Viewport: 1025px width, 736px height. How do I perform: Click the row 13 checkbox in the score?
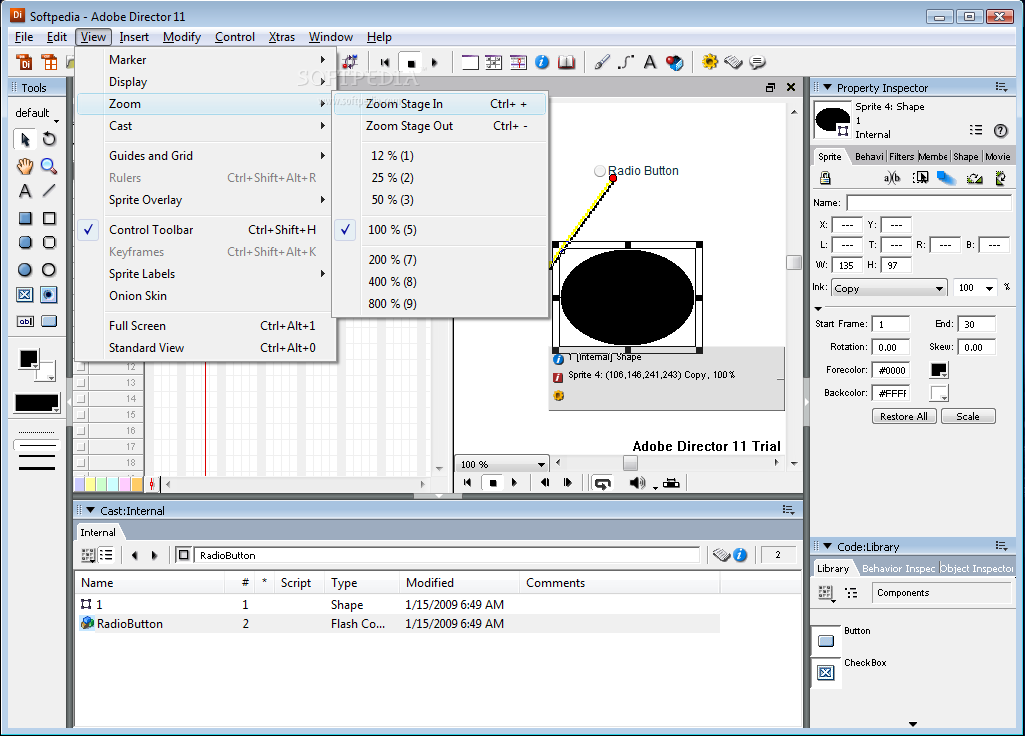click(x=81, y=383)
